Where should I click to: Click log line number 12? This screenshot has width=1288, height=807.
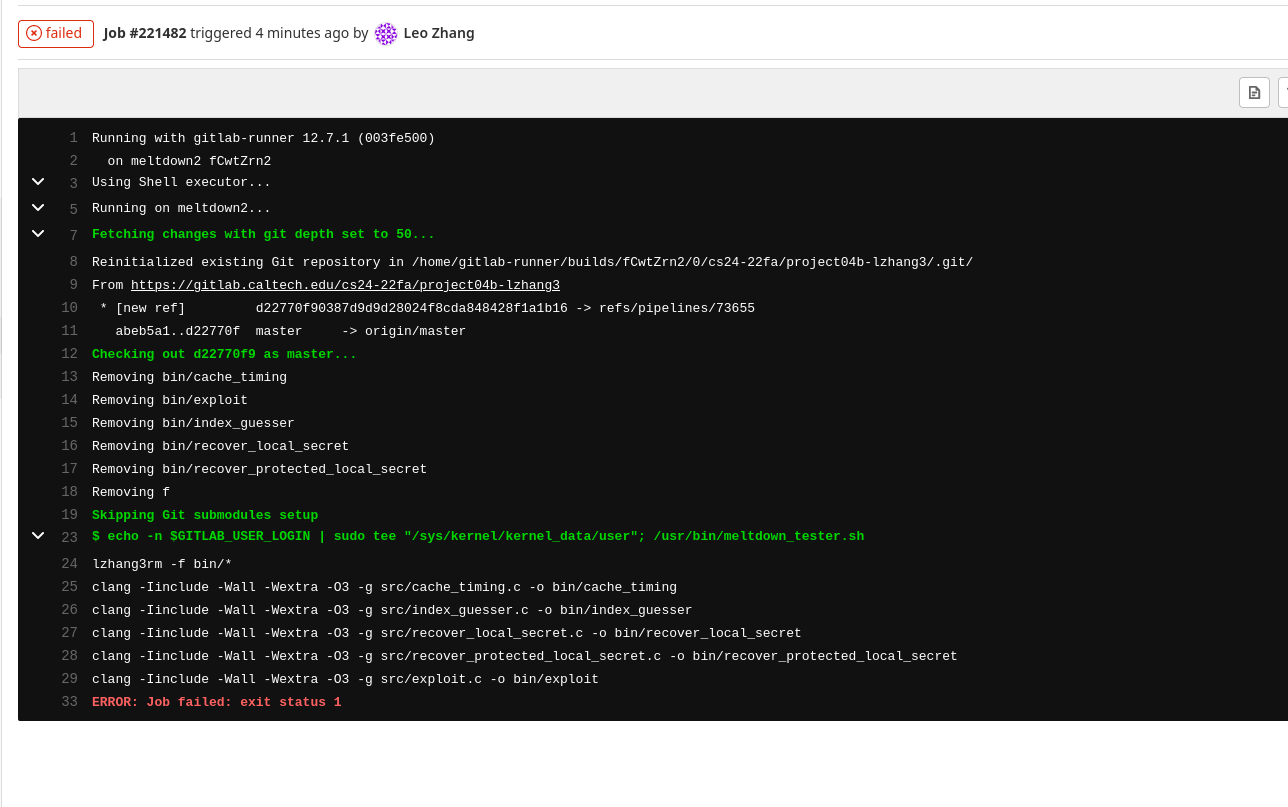(69, 354)
